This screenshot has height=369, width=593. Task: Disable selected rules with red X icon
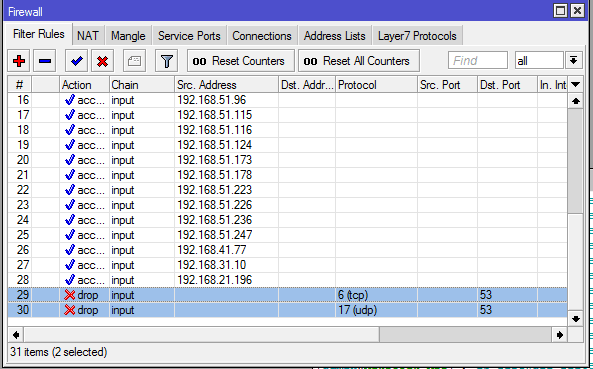click(102, 61)
